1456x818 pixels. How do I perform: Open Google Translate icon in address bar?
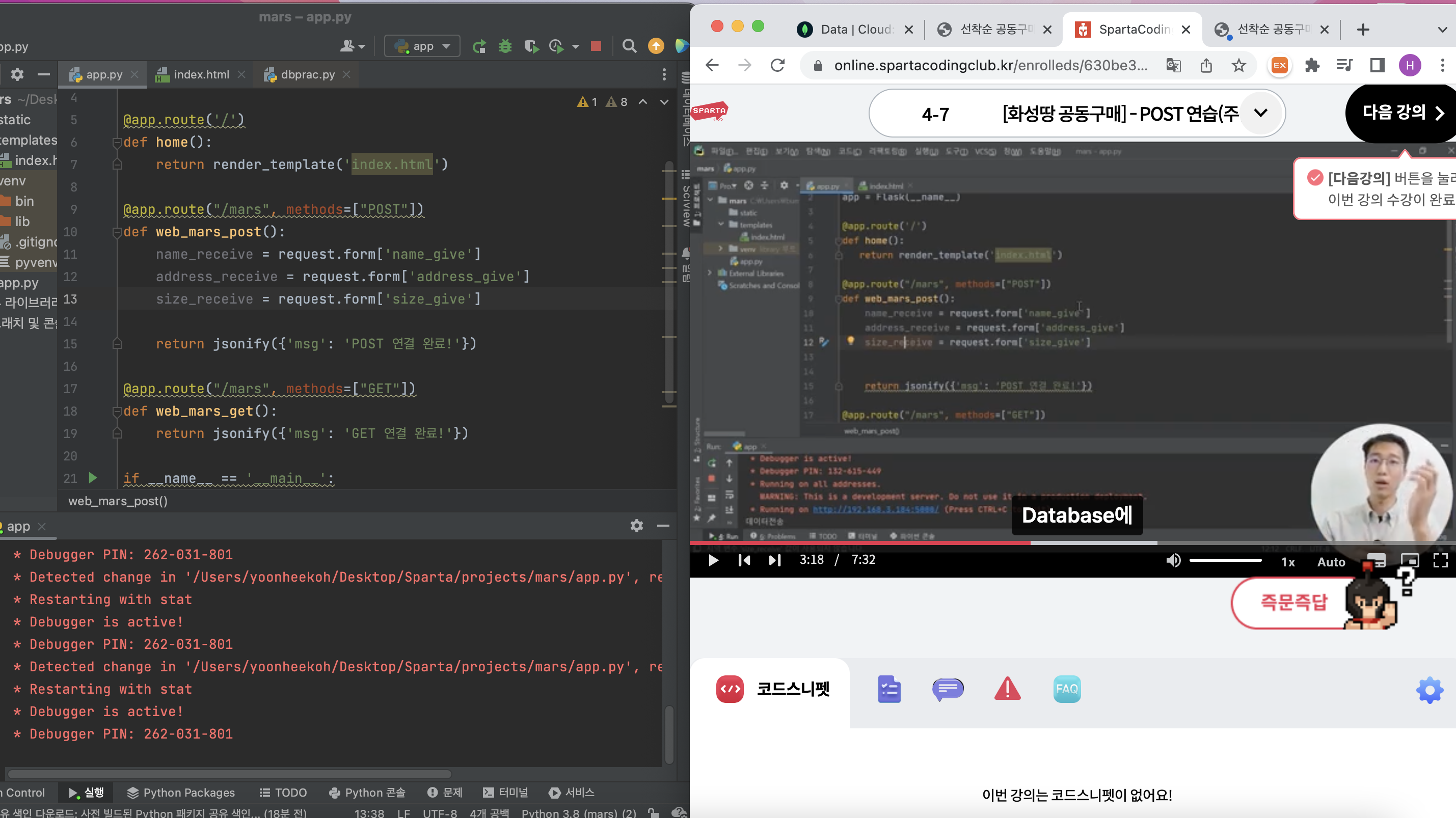(1173, 66)
